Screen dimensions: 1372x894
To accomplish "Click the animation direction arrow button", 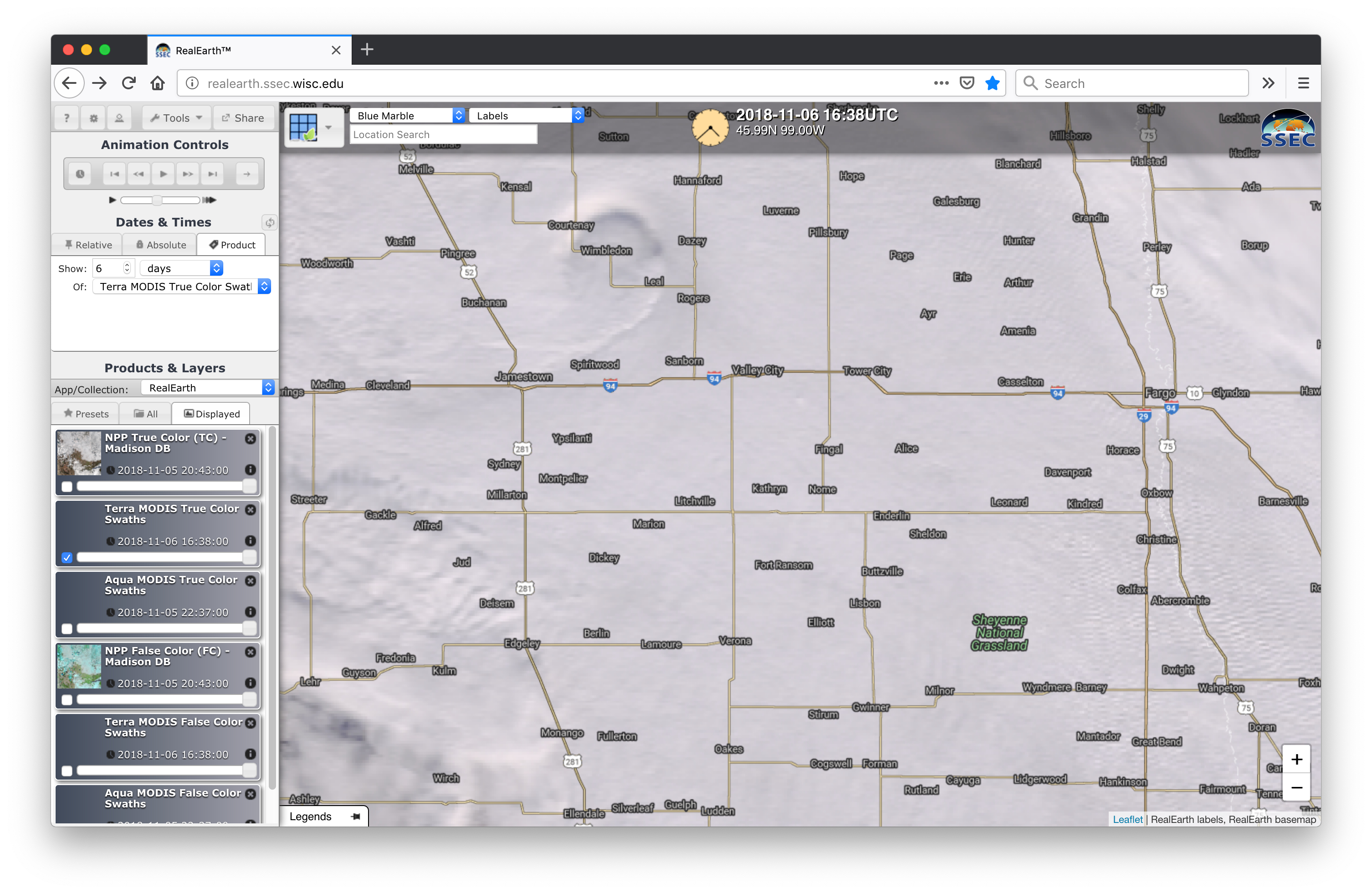I will 247,174.
